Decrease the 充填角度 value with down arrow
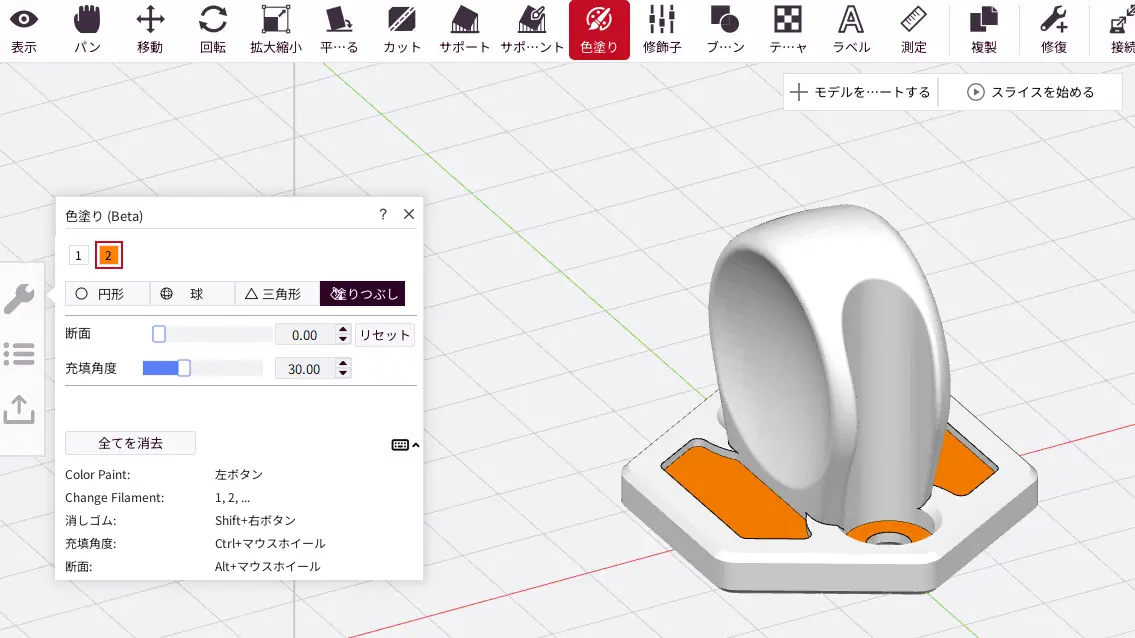 pos(344,374)
